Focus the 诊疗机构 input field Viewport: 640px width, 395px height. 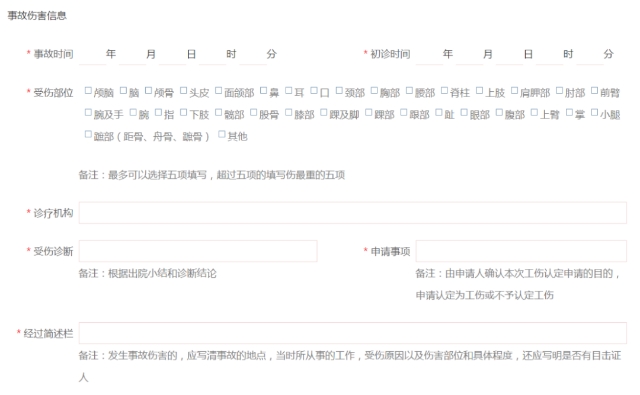[353, 213]
